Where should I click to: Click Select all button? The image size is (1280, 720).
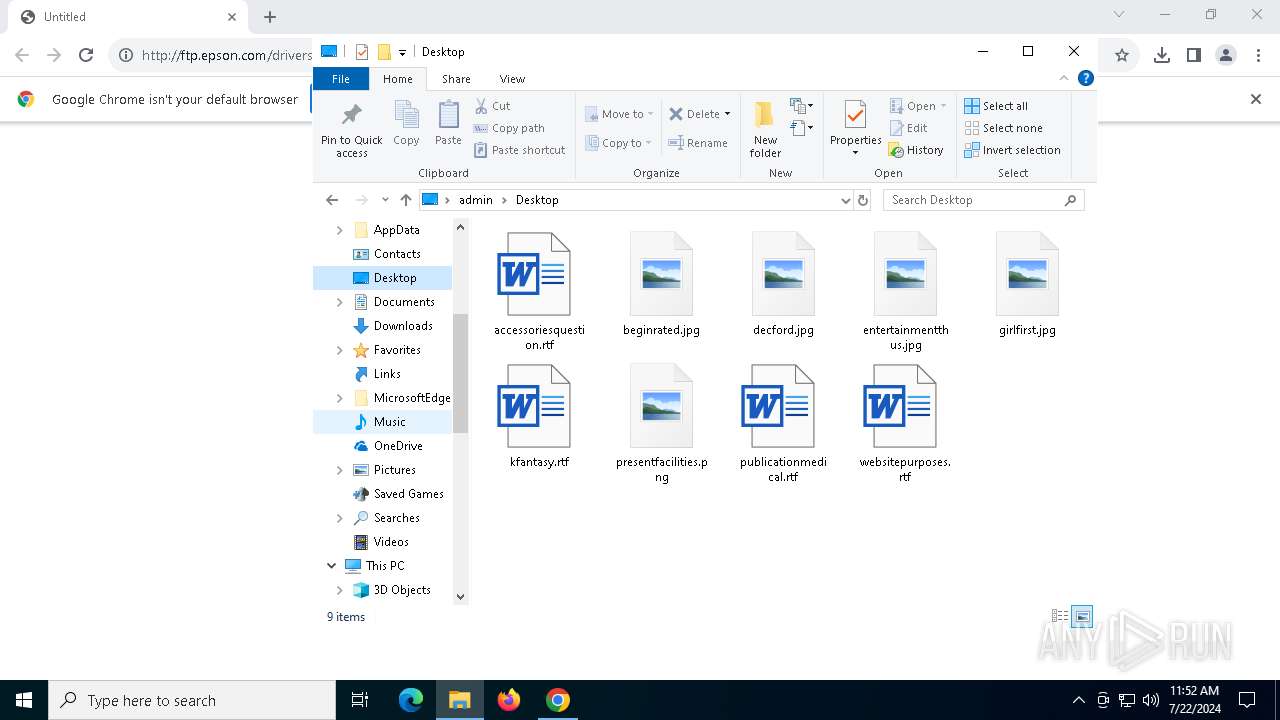(996, 106)
